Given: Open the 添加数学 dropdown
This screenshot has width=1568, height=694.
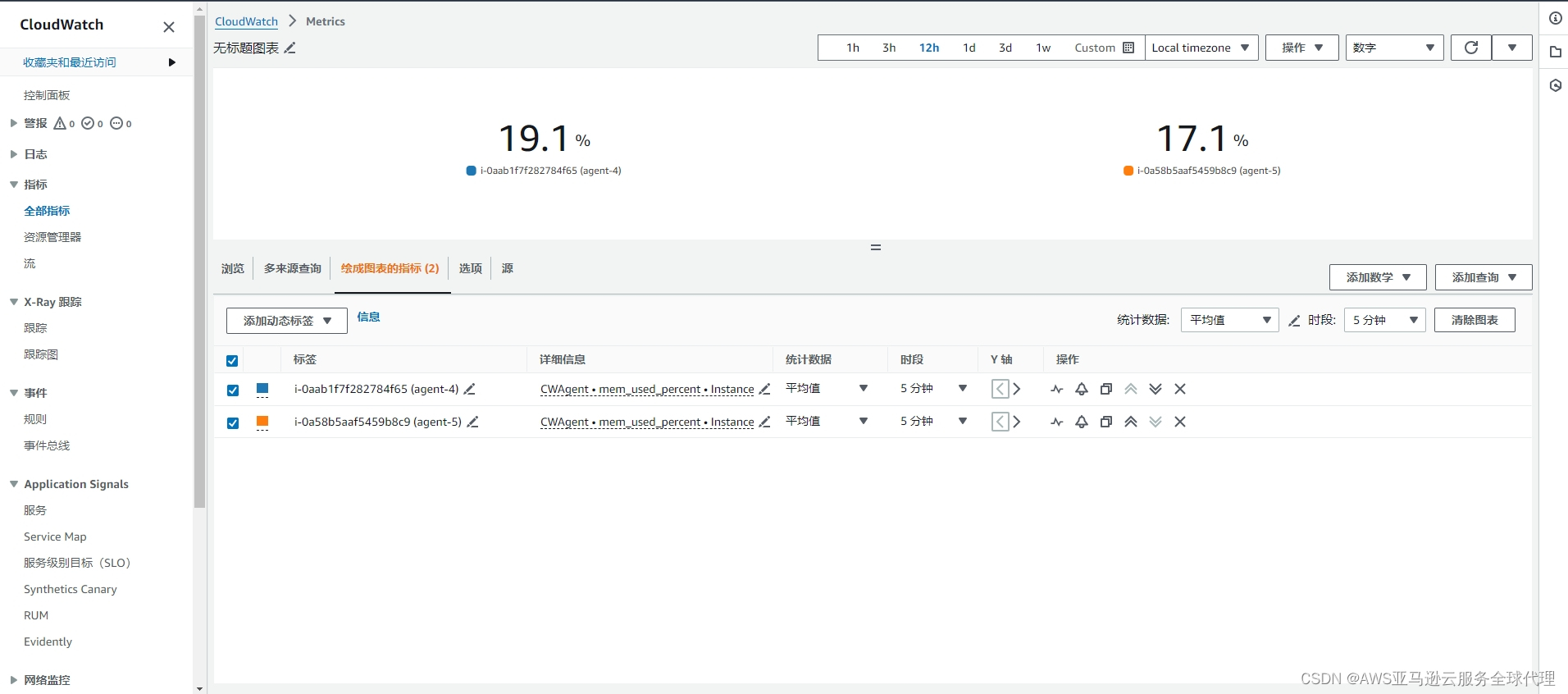Looking at the screenshot, I should pos(1378,277).
